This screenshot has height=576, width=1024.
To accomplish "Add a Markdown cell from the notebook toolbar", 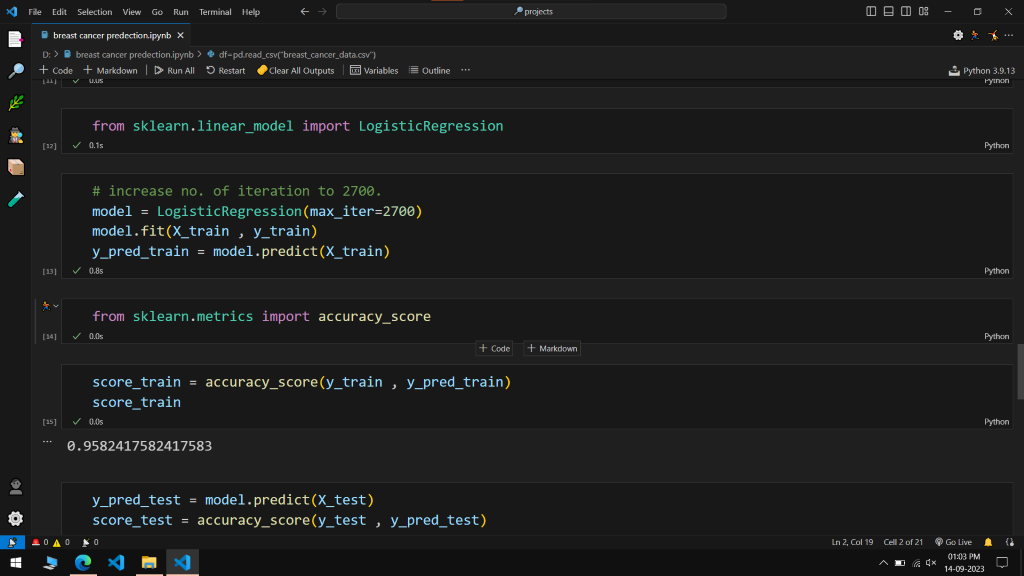I will point(110,71).
